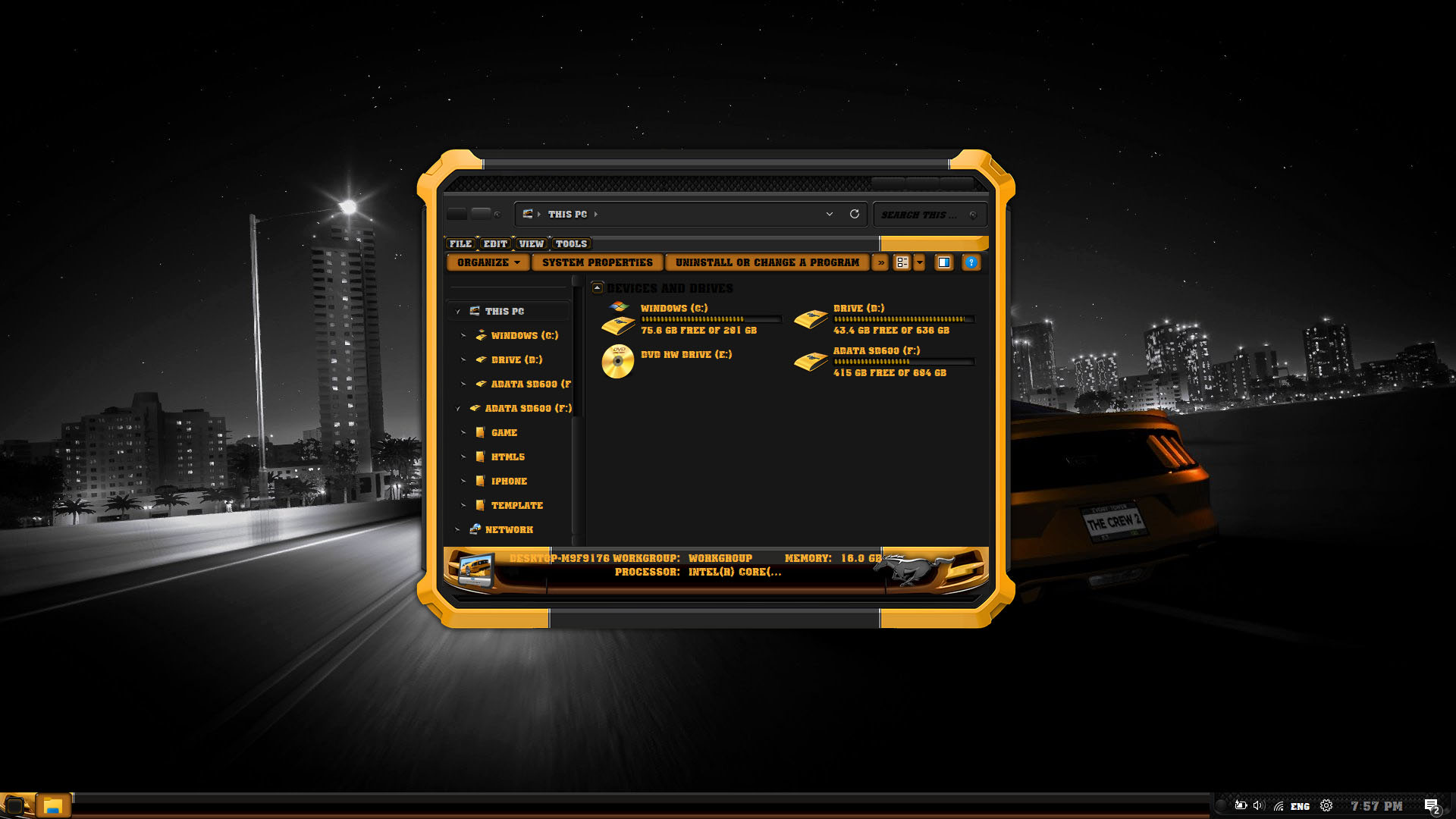Screen dimensions: 1456x819
Task: Click the settings gear tray icon
Action: 1326,805
